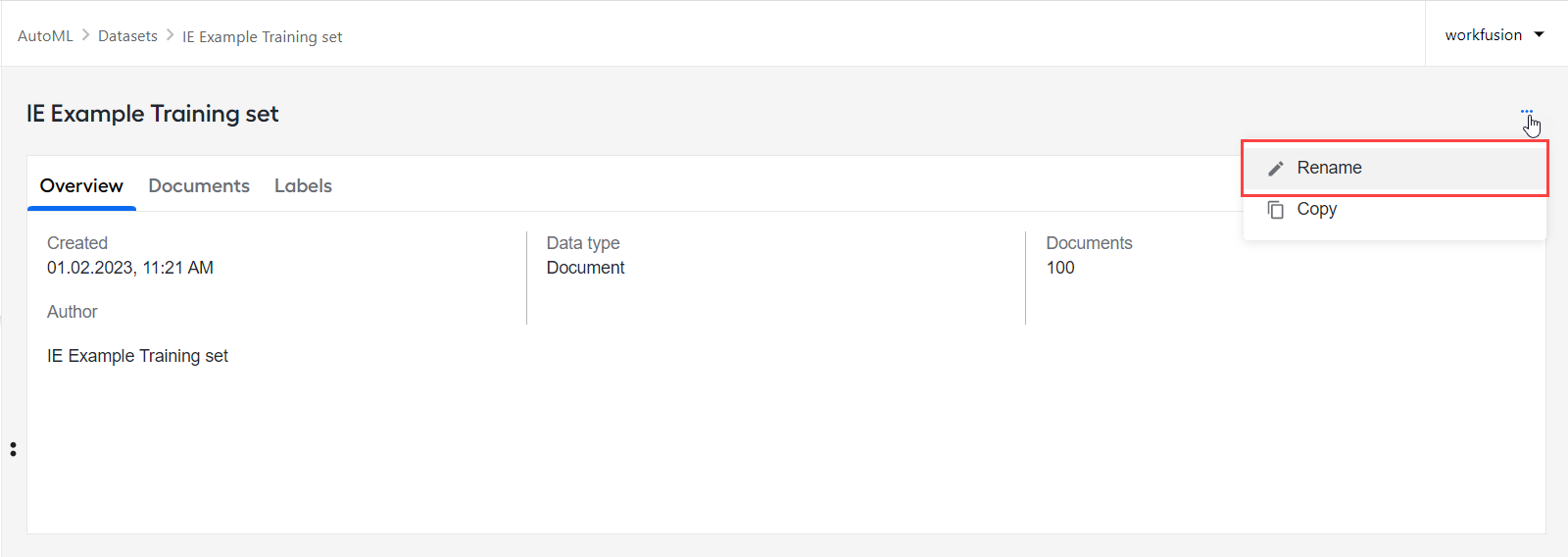
Task: Open the Labels tab
Action: 303,185
